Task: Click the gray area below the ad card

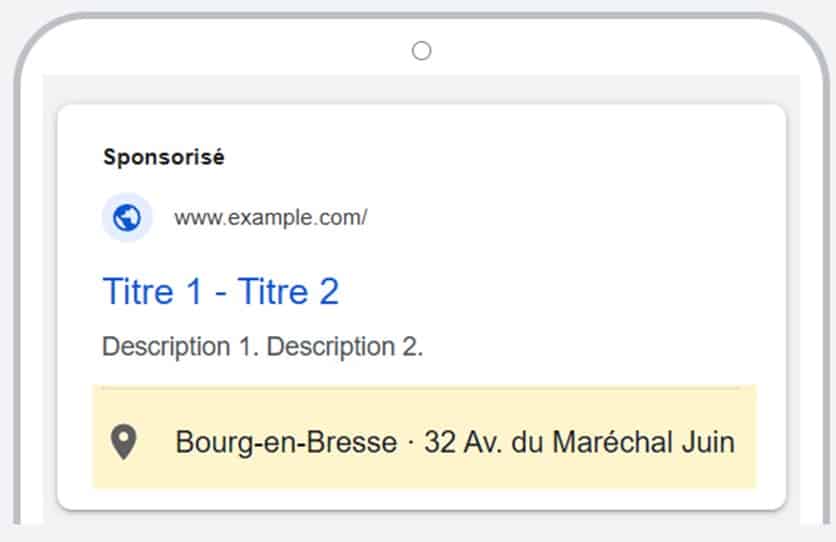Action: tap(421, 518)
